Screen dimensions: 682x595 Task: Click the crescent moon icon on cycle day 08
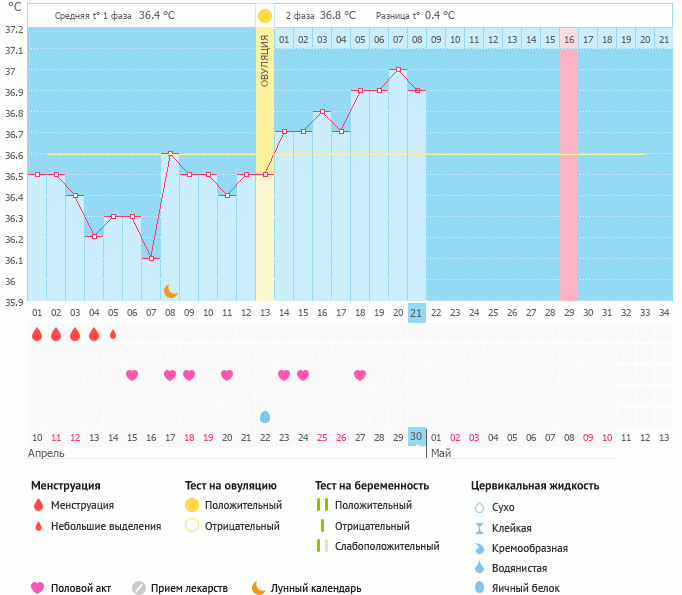coord(170,290)
